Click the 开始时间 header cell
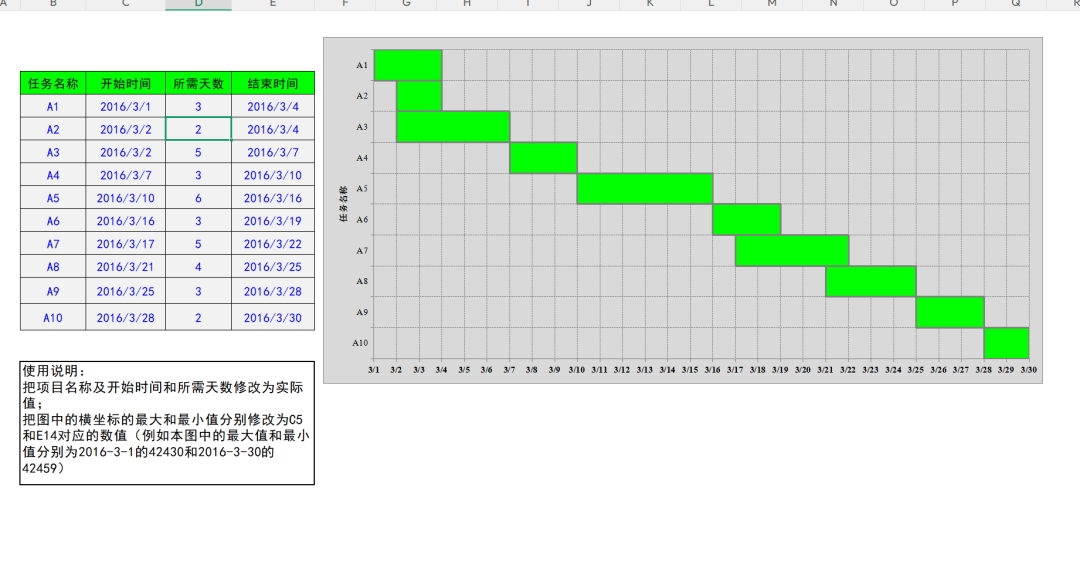1080x568 pixels. point(126,83)
